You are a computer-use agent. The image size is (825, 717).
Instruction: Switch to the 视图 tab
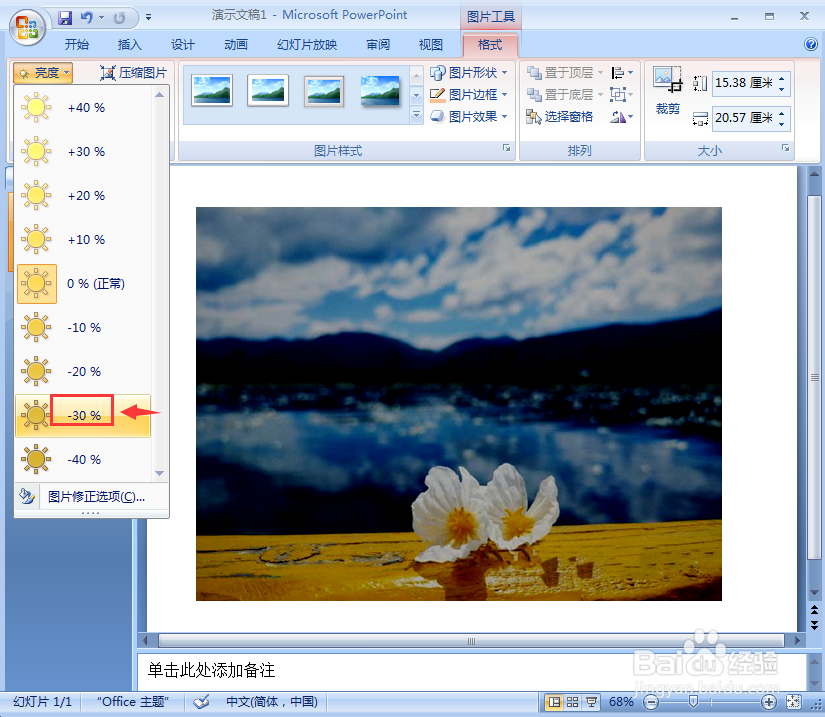(430, 45)
